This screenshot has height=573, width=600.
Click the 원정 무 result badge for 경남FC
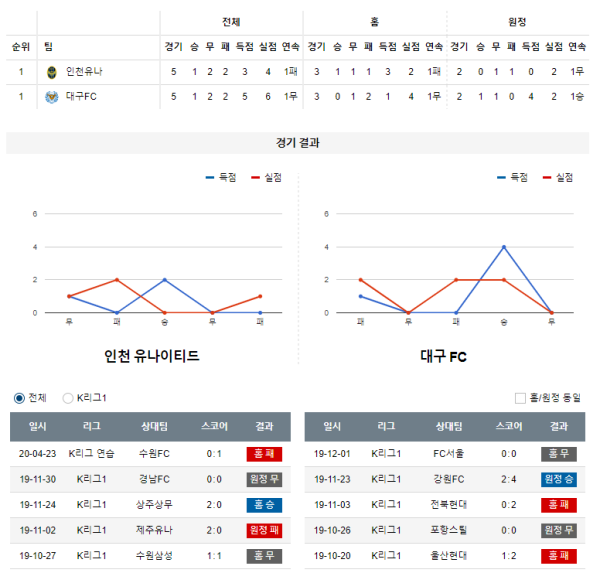[264, 480]
